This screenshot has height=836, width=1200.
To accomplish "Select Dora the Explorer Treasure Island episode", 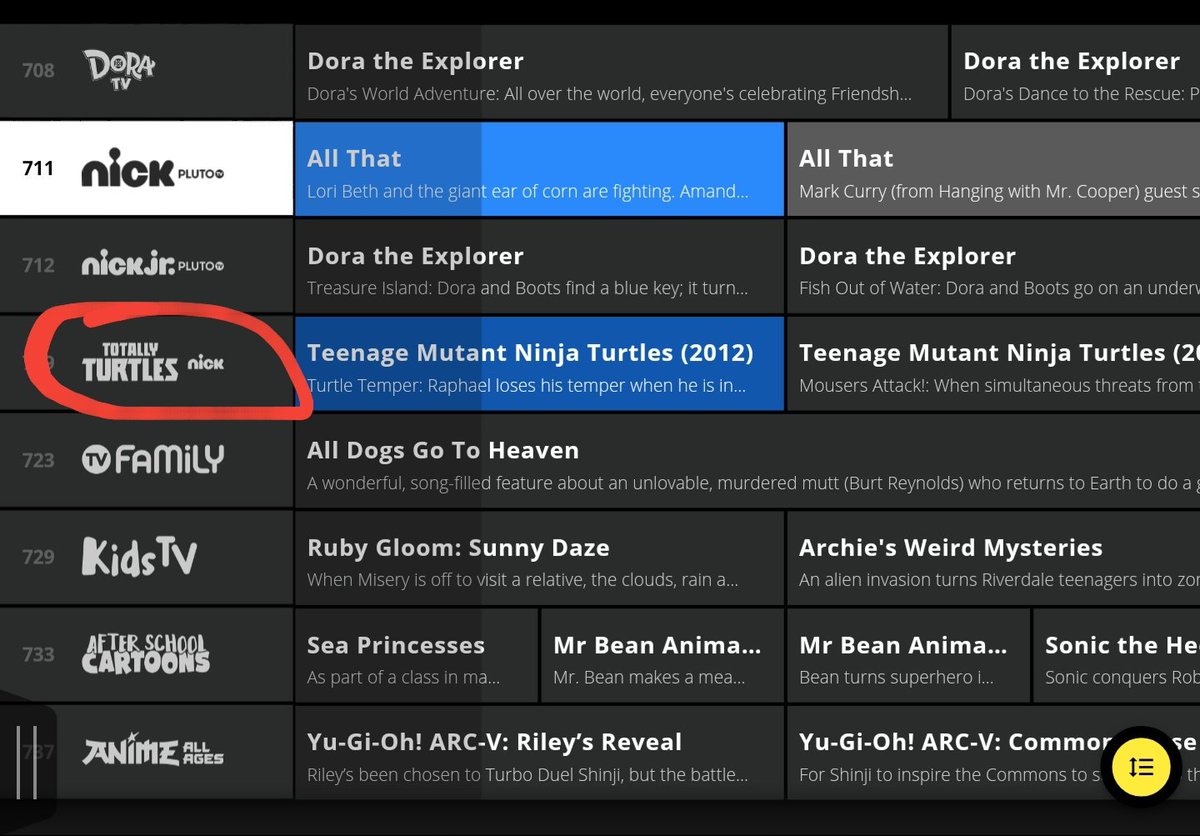I will (x=539, y=266).
